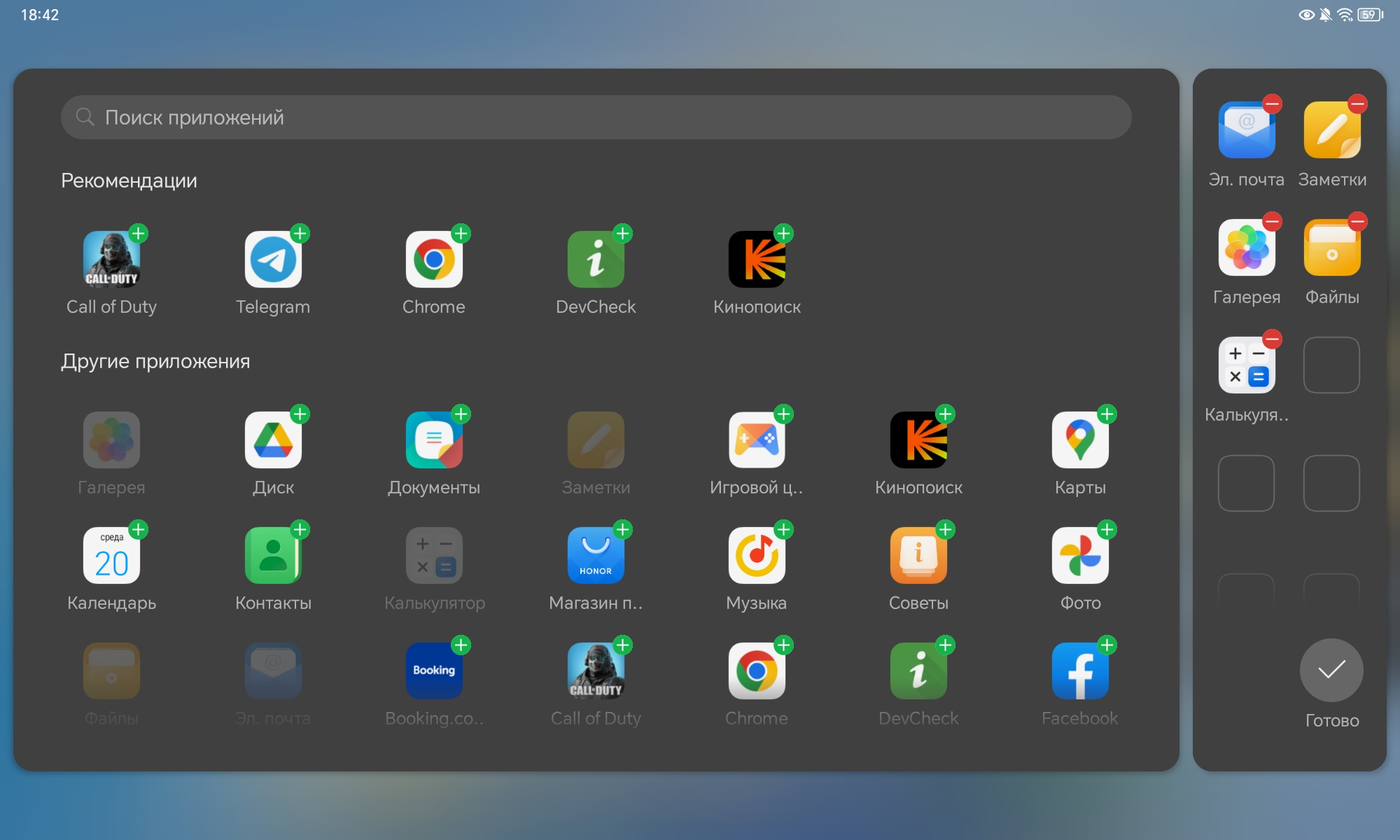Select the Документы app icon

click(x=434, y=440)
